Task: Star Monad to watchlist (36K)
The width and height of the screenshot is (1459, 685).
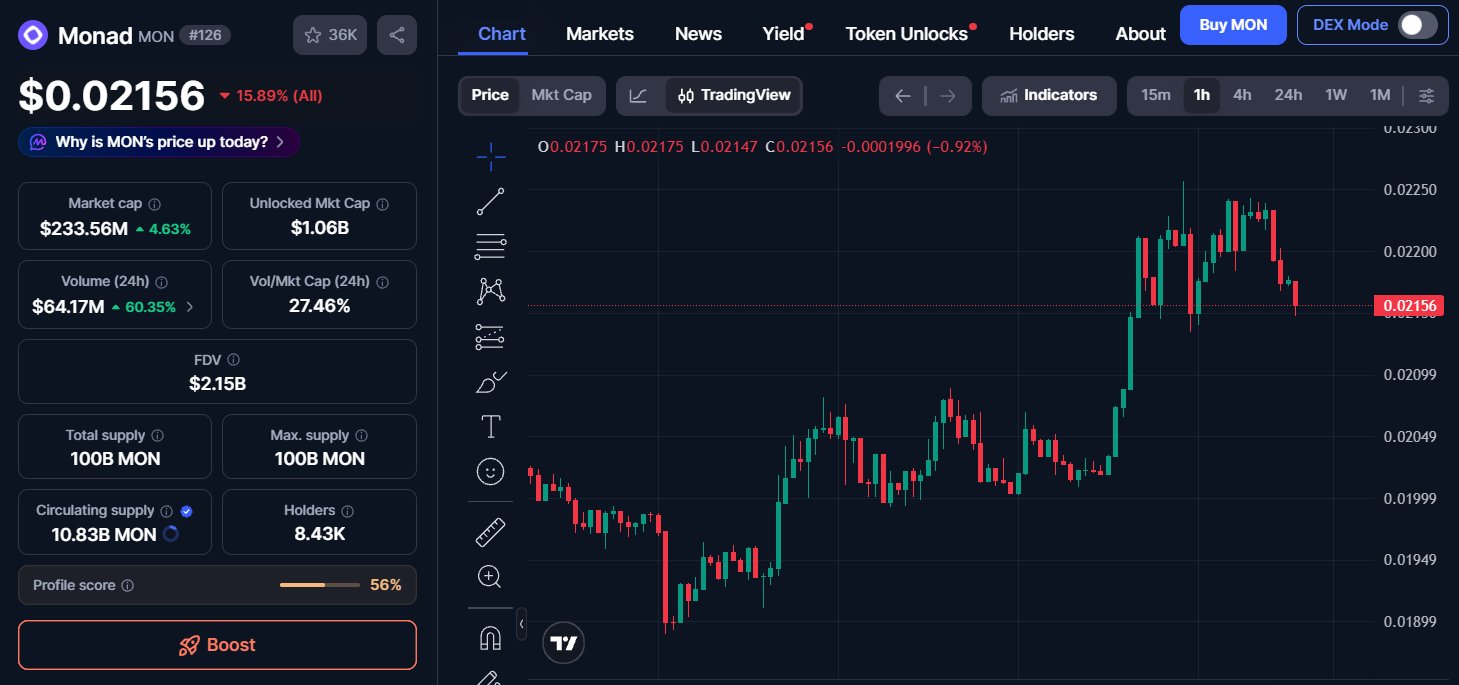Action: pos(331,35)
